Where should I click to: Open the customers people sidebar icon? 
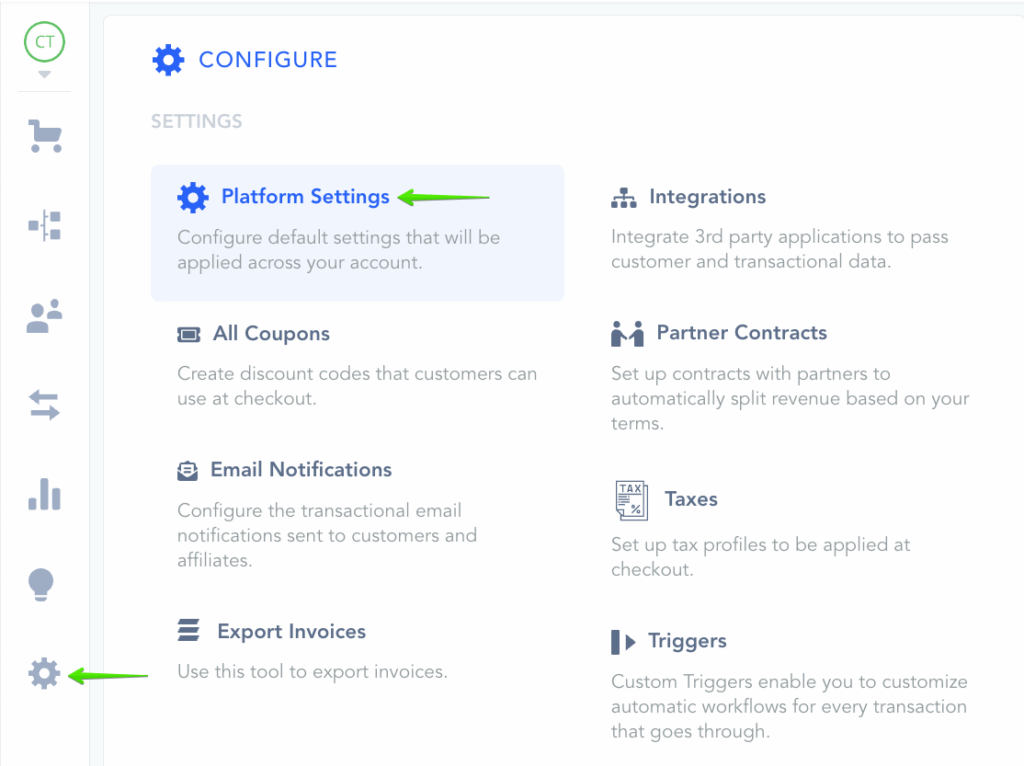coord(45,316)
